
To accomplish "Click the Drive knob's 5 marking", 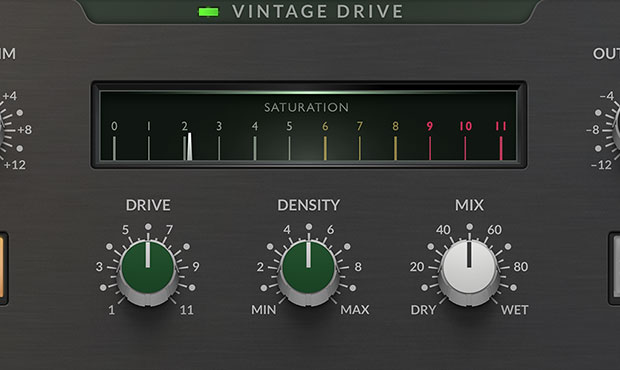I will click(125, 230).
